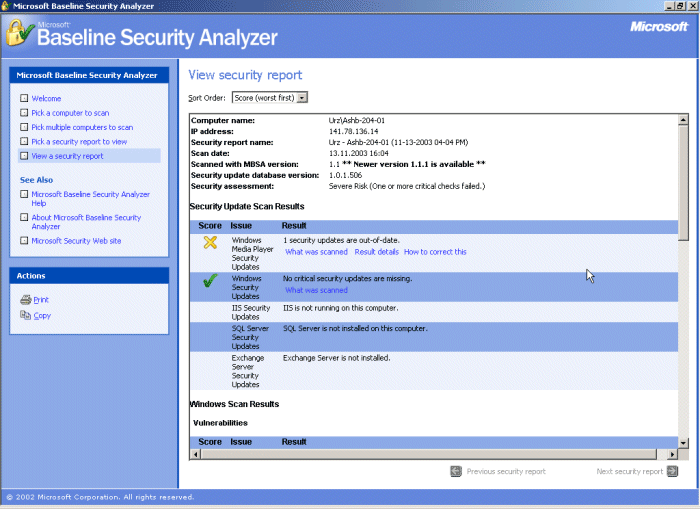
Task: Click the Next security report arrow icon
Action: click(x=672, y=471)
